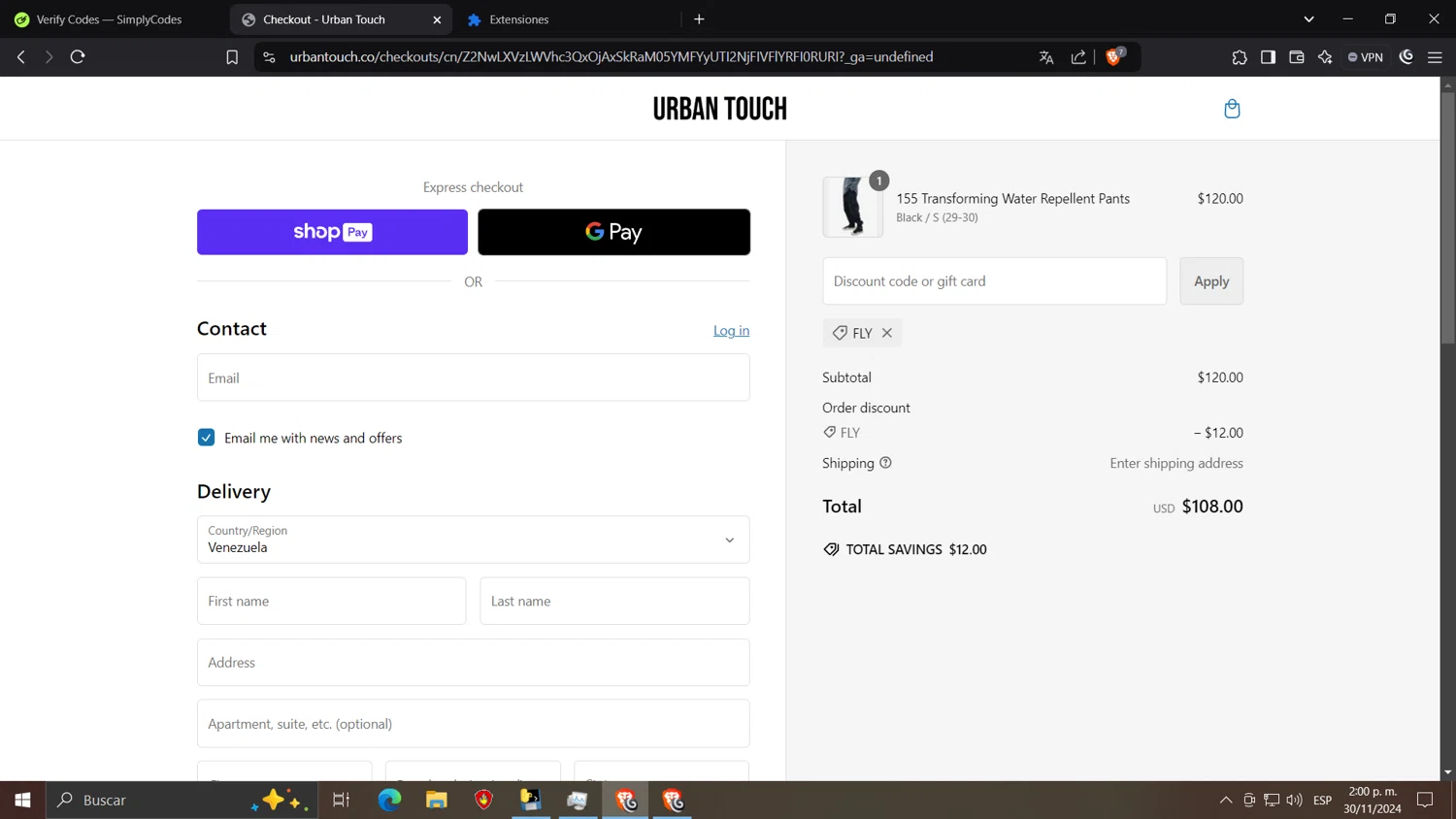Click the translate page icon
The image size is (1456, 819).
coord(1046,57)
